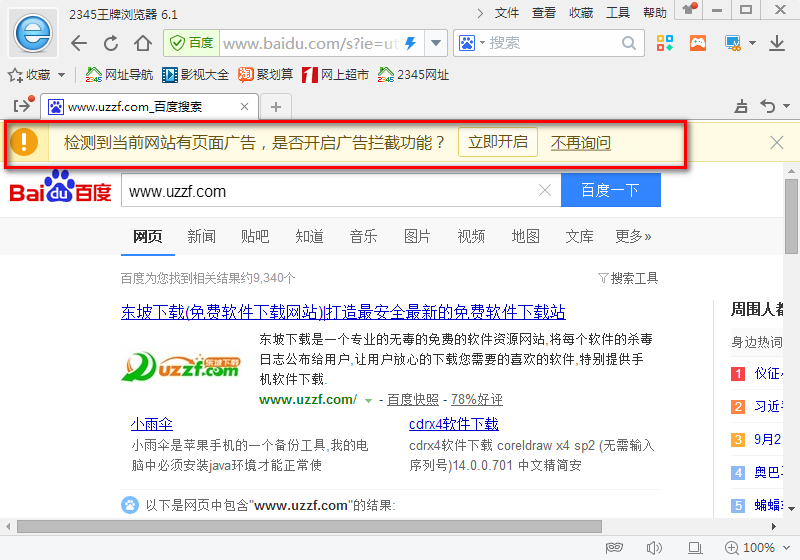This screenshot has height=560, width=800.
Task: Open the 查看 menu
Action: pyautogui.click(x=544, y=13)
